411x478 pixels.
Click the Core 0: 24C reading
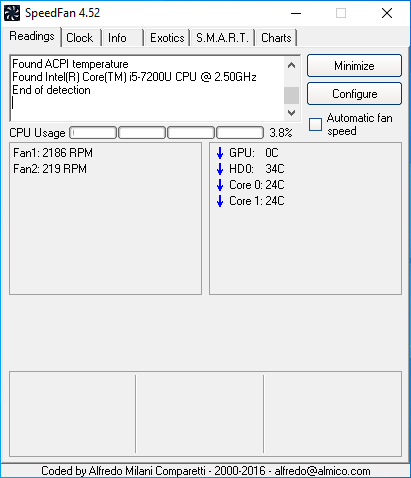click(x=257, y=185)
